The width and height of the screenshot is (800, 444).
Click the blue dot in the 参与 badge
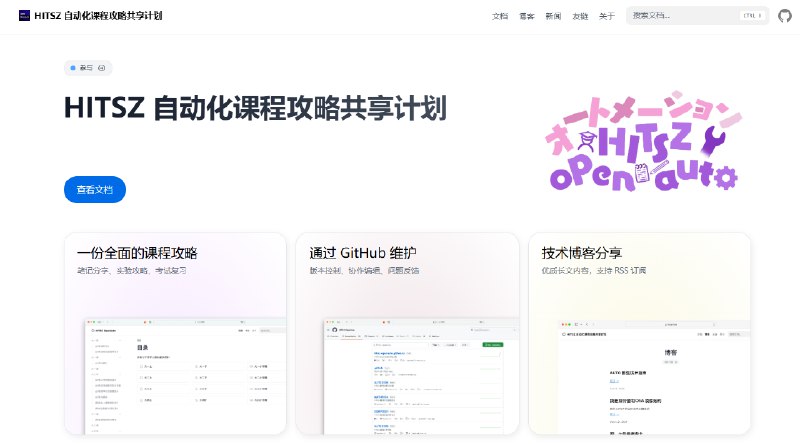pos(73,68)
